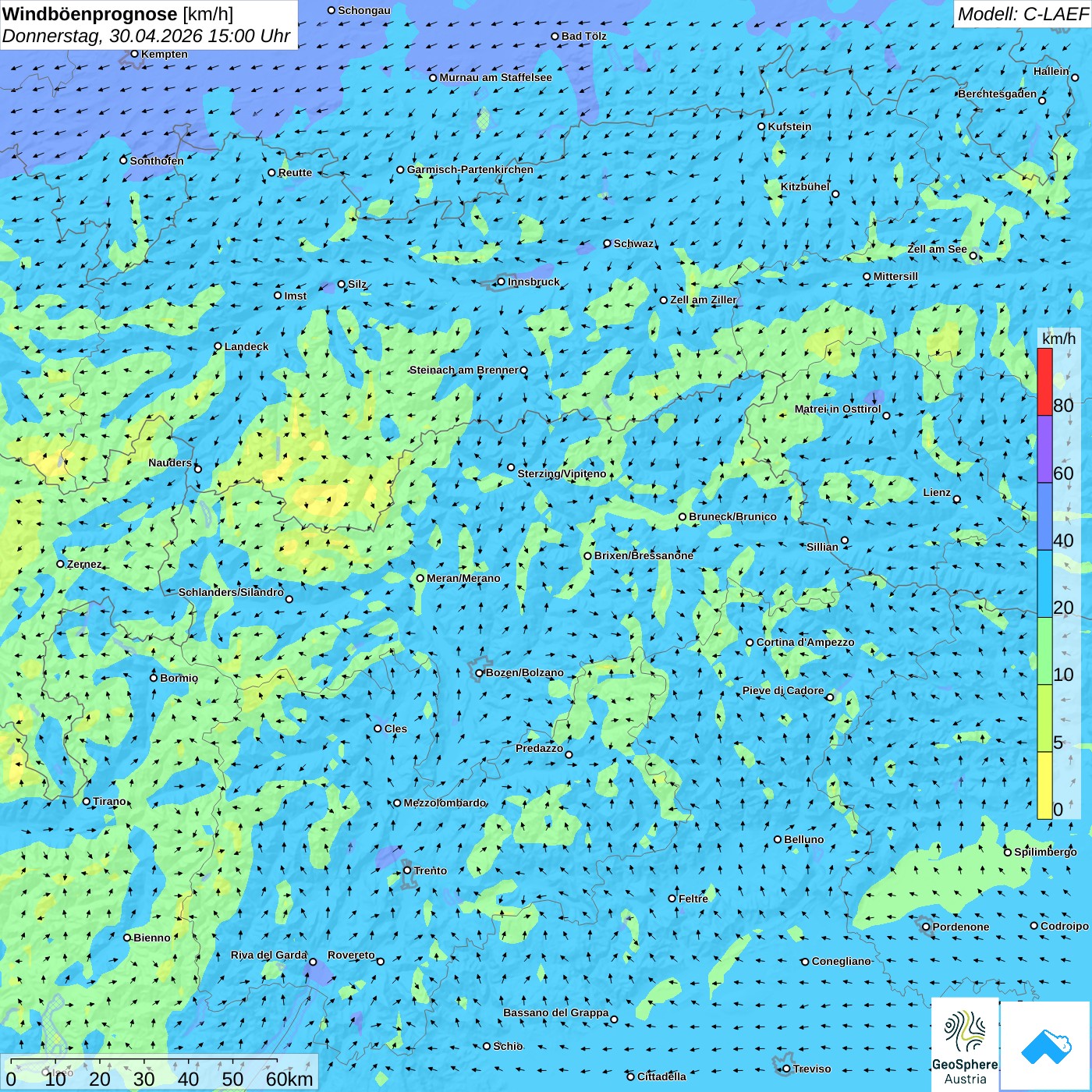Click the Landeck city label
This screenshot has width=1092, height=1092.
[x=246, y=346]
